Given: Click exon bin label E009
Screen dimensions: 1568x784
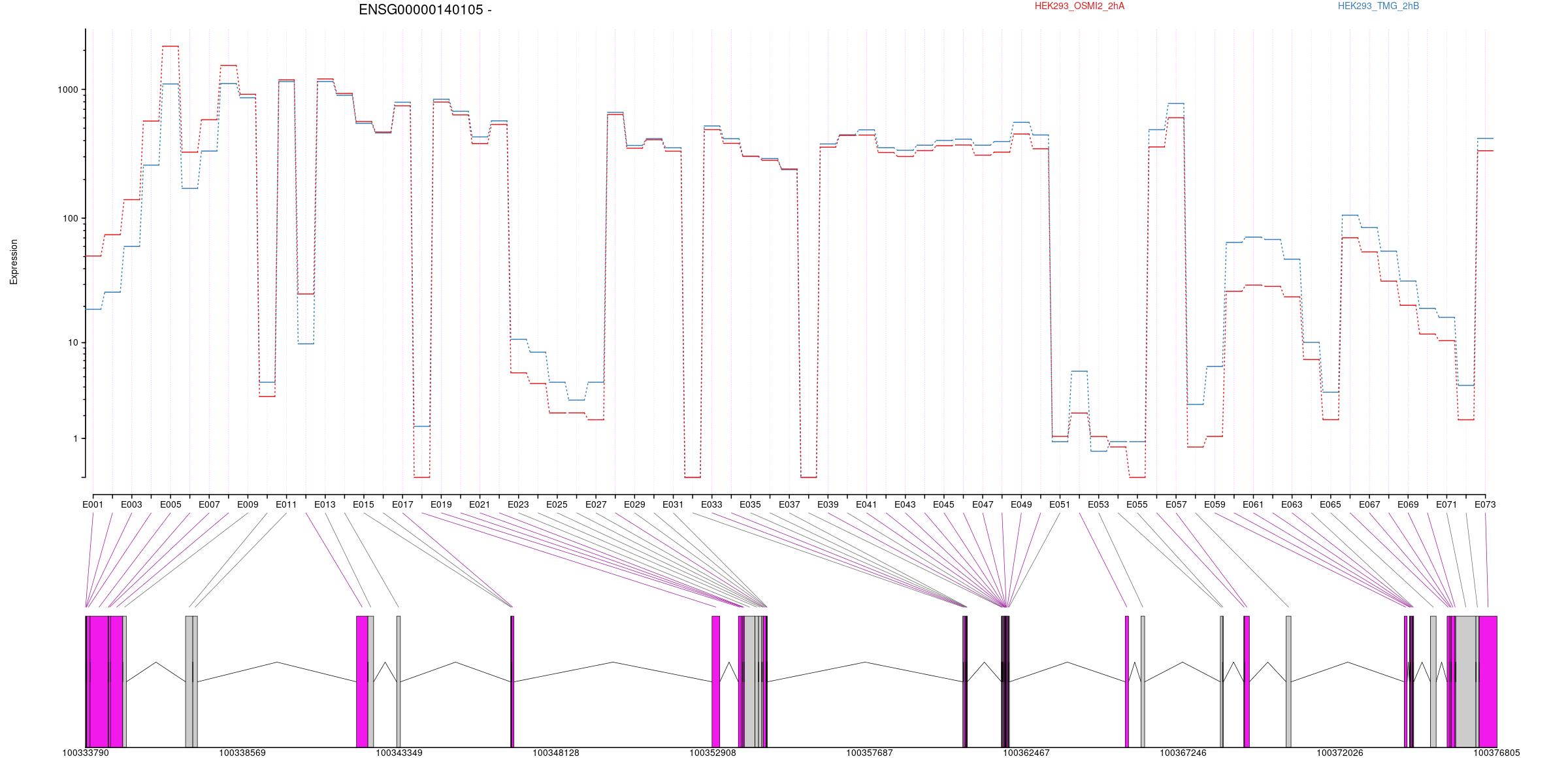Looking at the screenshot, I should click(x=248, y=504).
